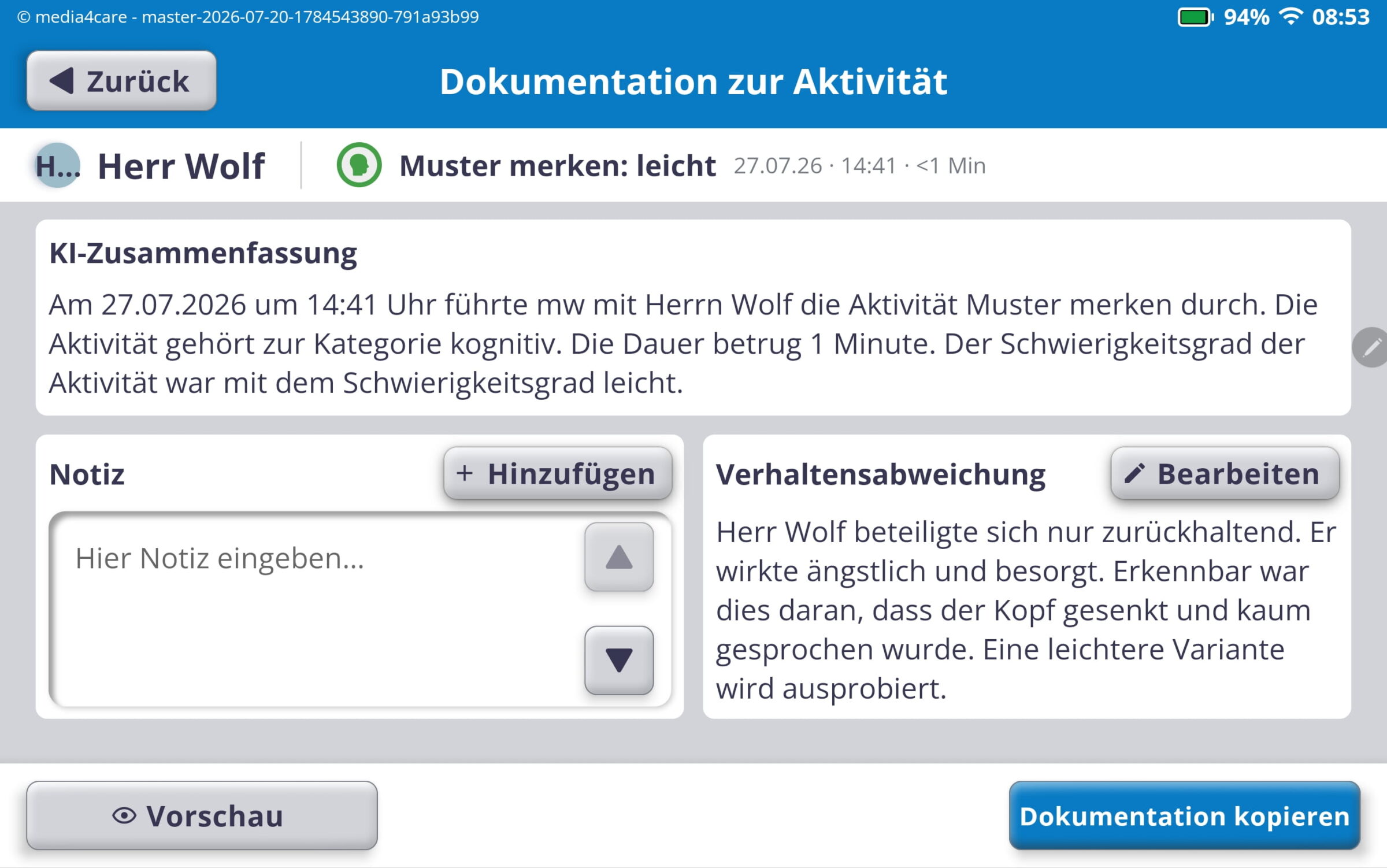The image size is (1387, 868).
Task: Go back with the Zurück button
Action: click(121, 80)
